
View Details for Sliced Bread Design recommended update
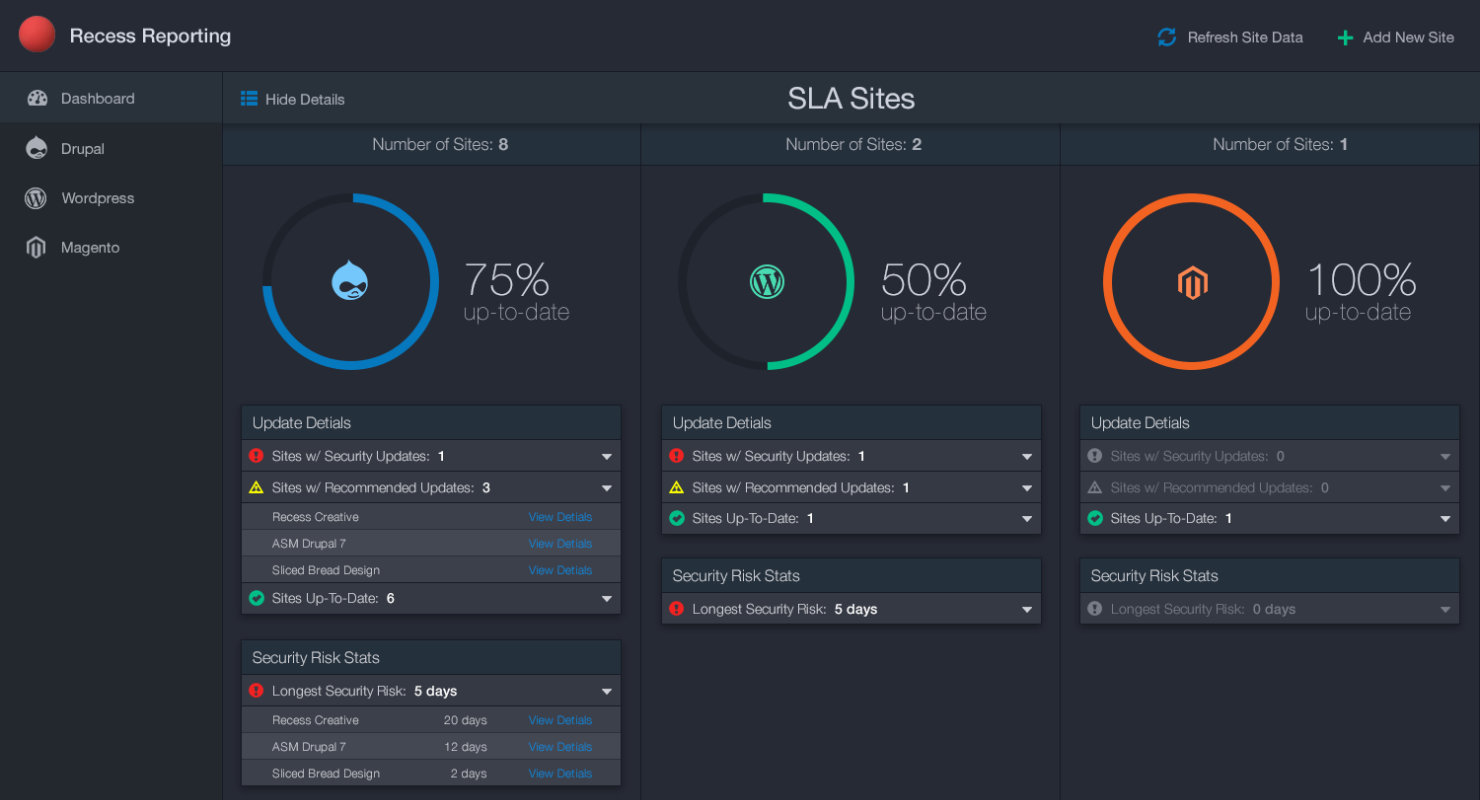point(560,570)
